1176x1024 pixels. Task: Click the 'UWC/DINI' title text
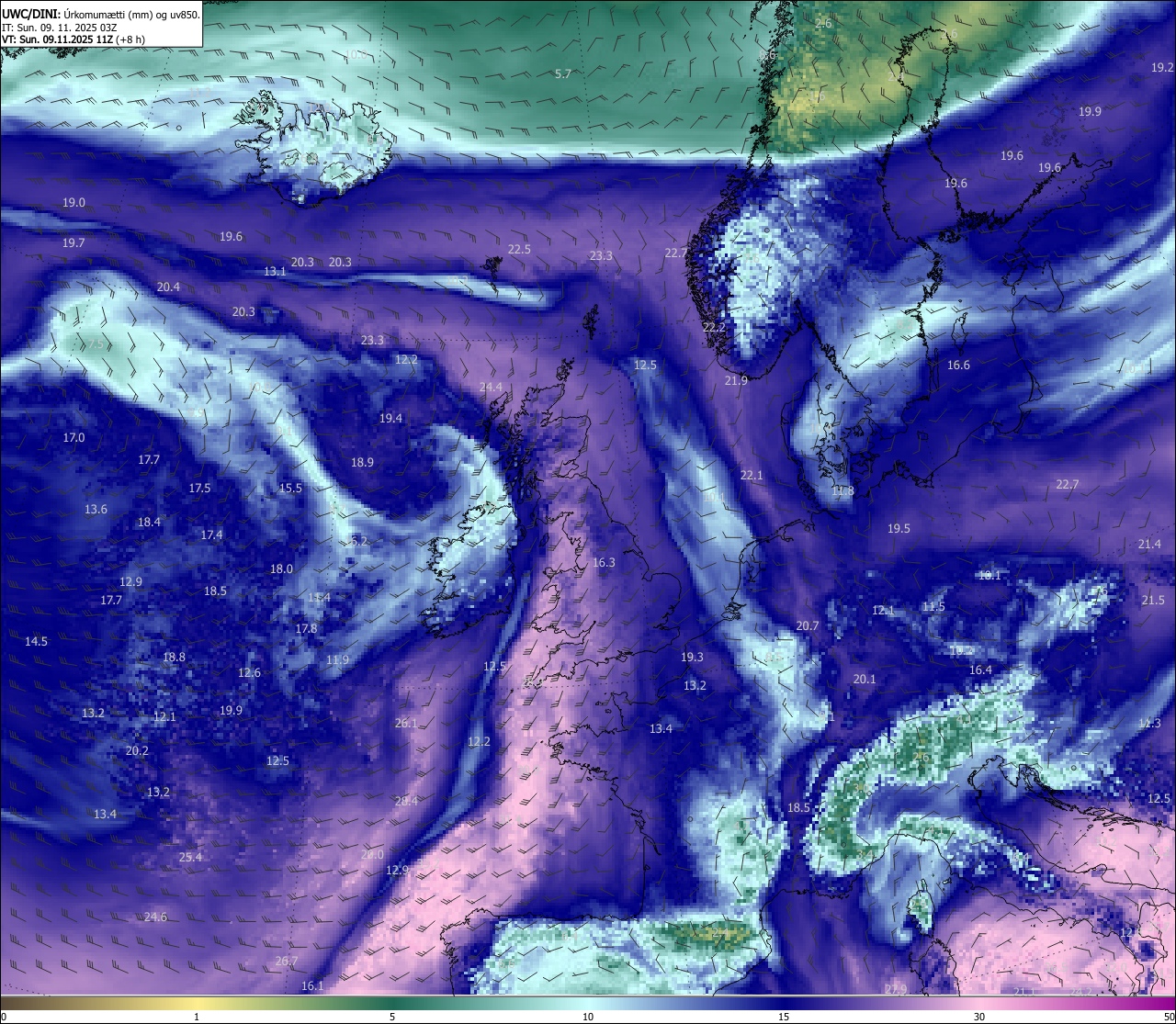[30, 14]
